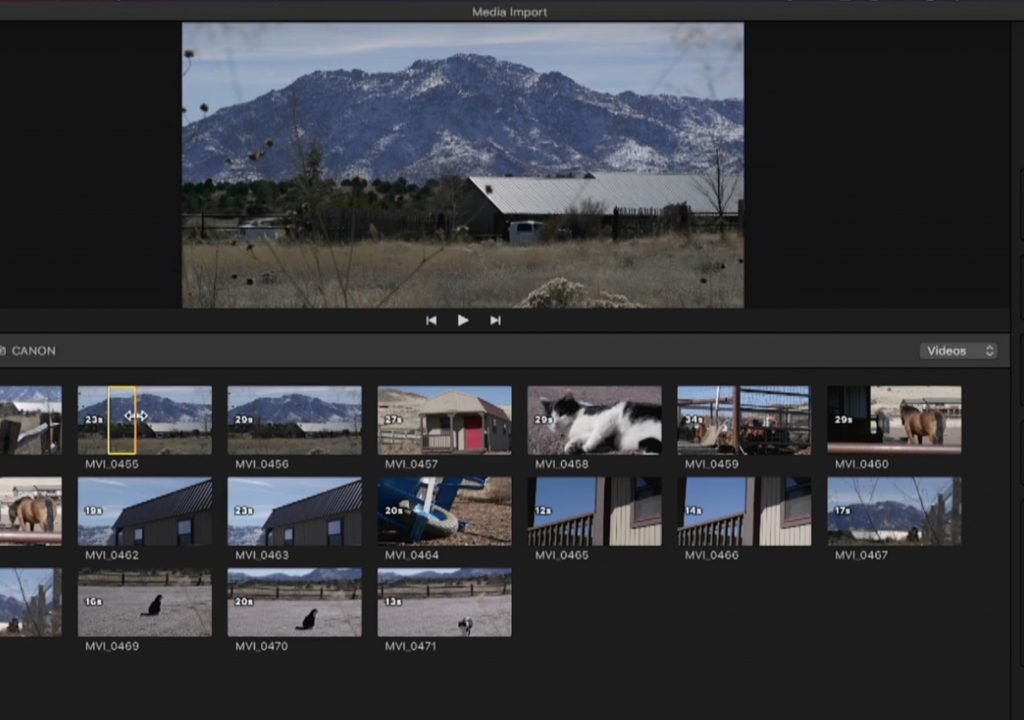The height and width of the screenshot is (720, 1024).
Task: Select MVI_0471 cat clip thumbnail
Action: point(445,602)
